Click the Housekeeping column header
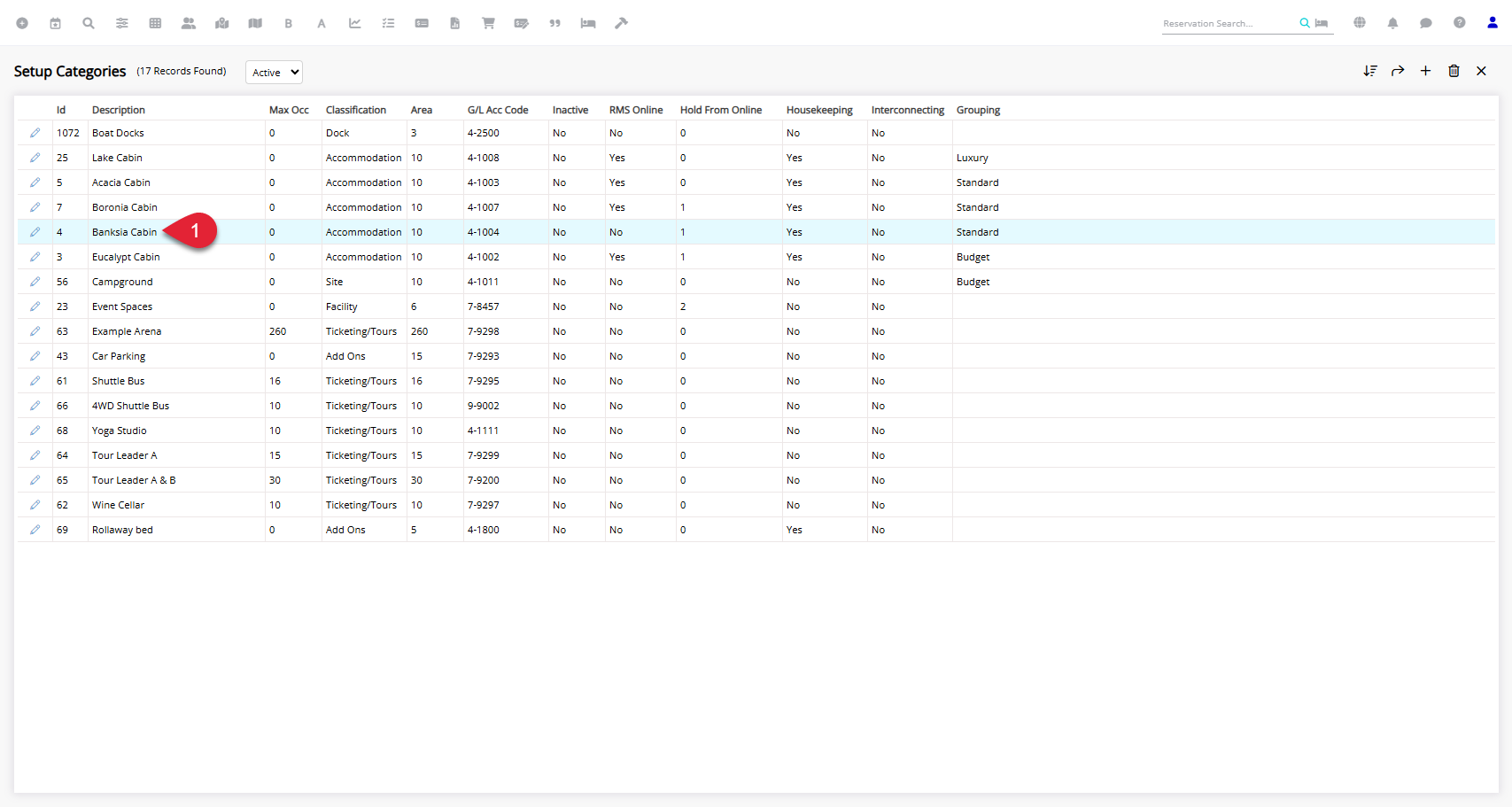 click(x=819, y=110)
